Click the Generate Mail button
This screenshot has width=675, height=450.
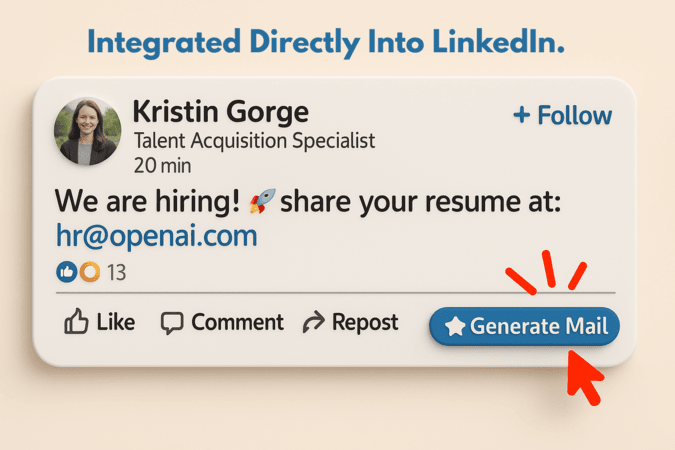coord(524,326)
